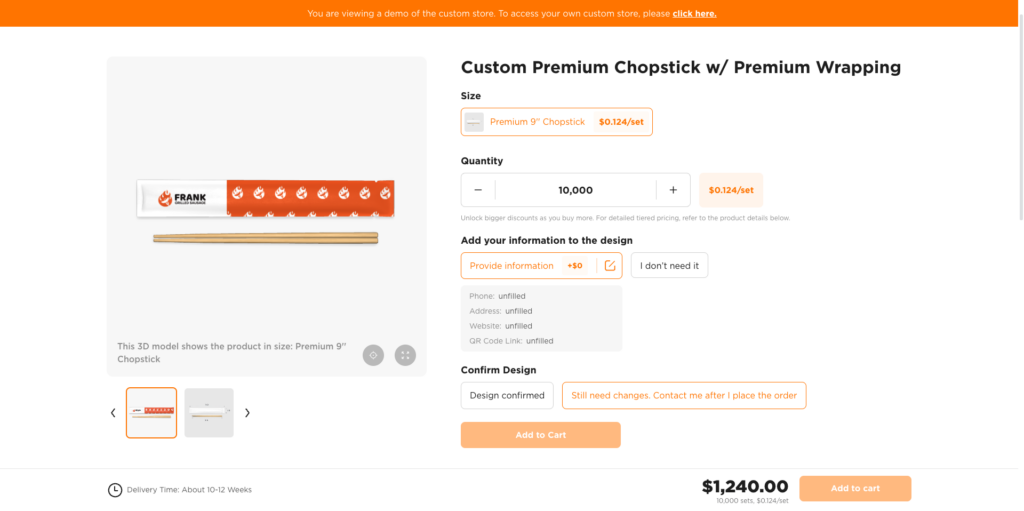Increase quantity with plus button

[673, 190]
